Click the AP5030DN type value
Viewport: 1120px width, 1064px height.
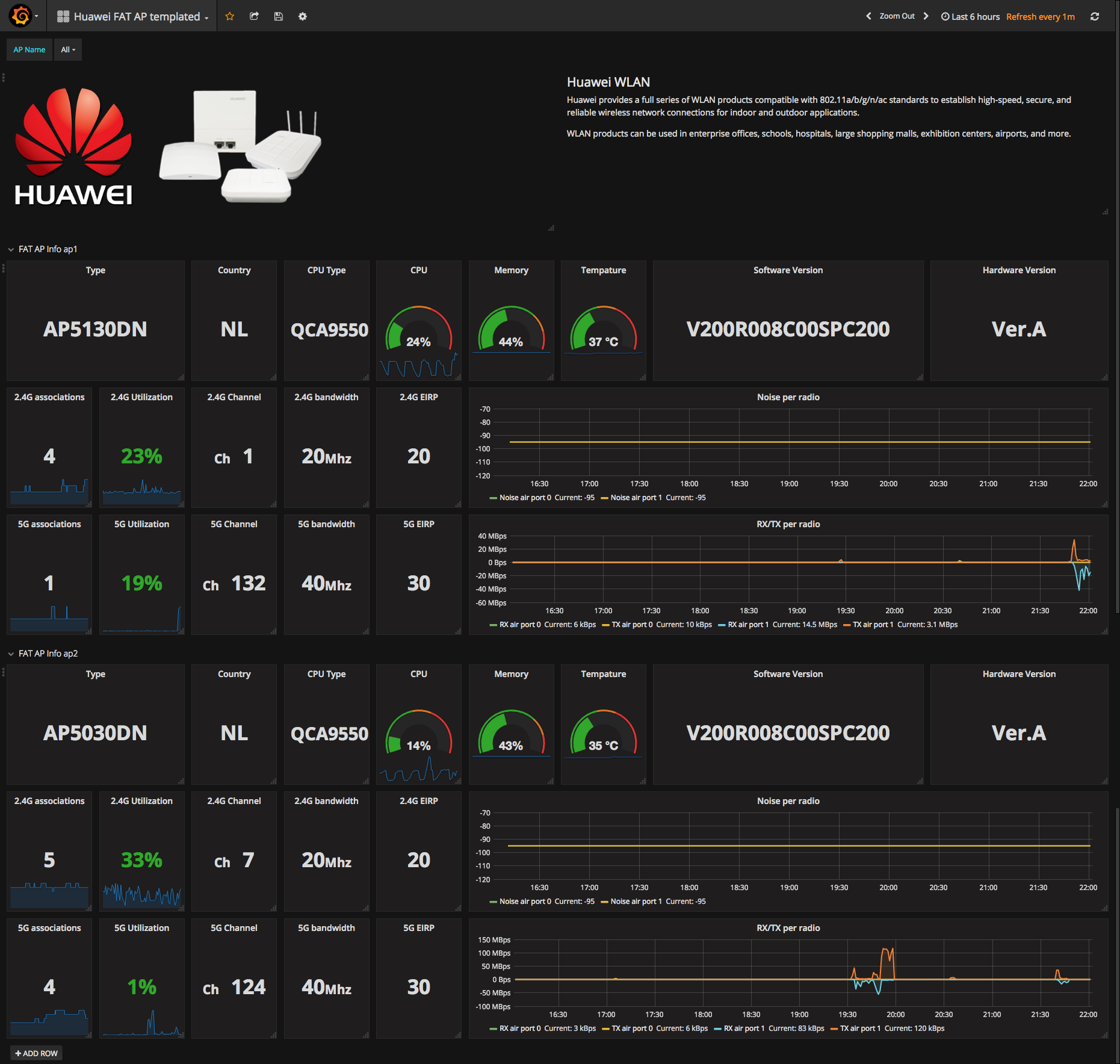pos(95,733)
